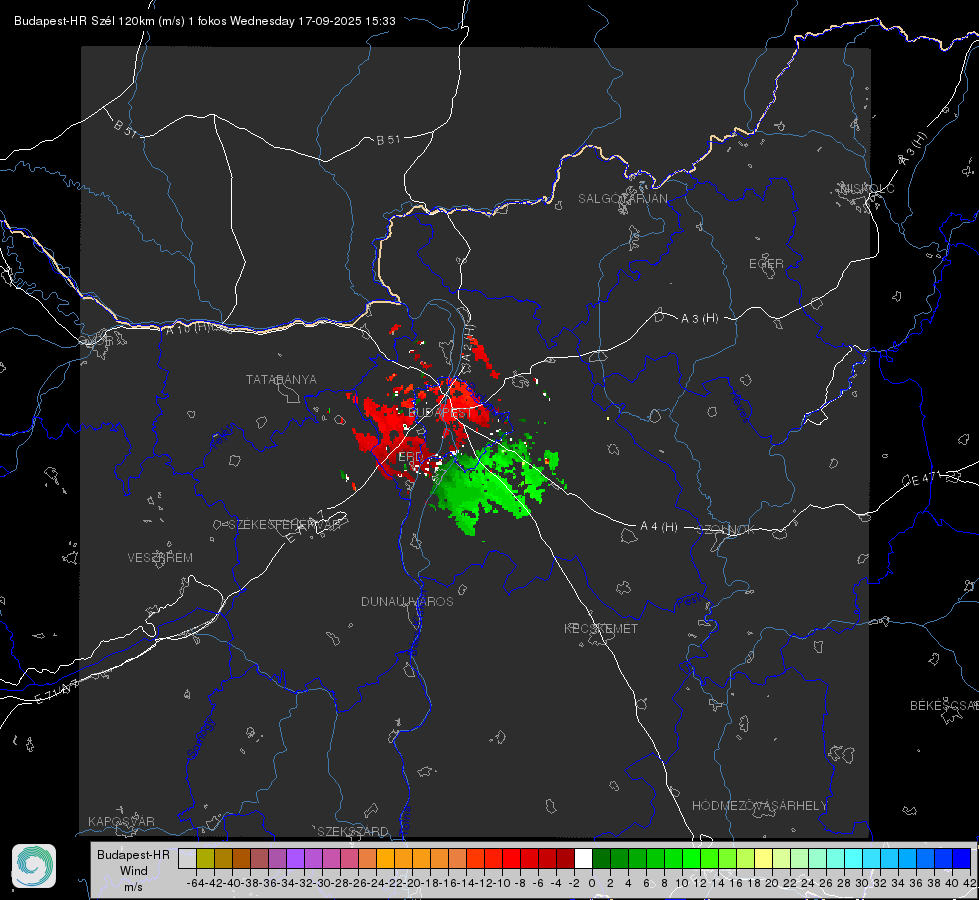The image size is (979, 900).
Task: Click the MISKOLC city label
Action: coord(867,189)
